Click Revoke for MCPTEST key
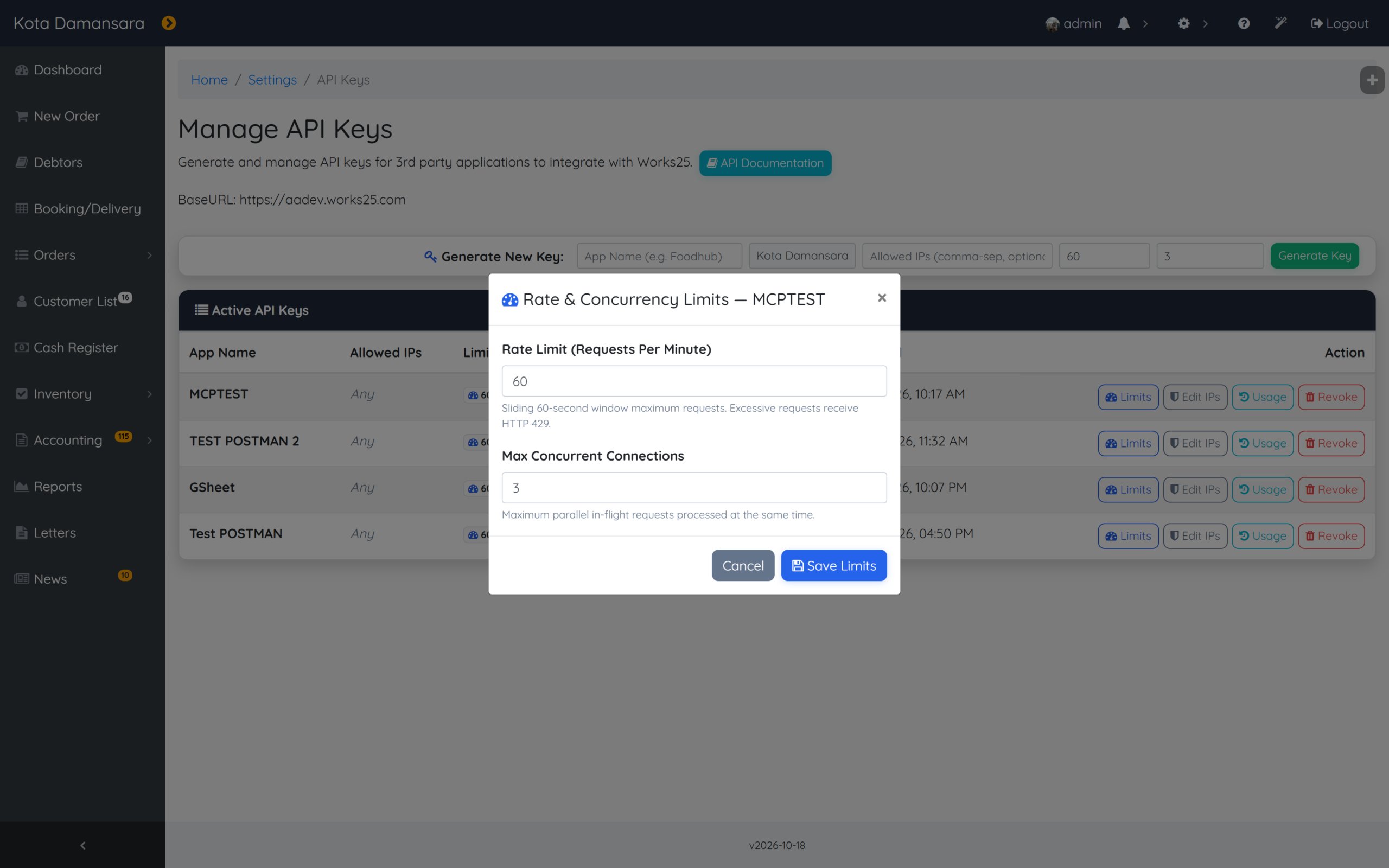The height and width of the screenshot is (868, 1389). tap(1331, 397)
